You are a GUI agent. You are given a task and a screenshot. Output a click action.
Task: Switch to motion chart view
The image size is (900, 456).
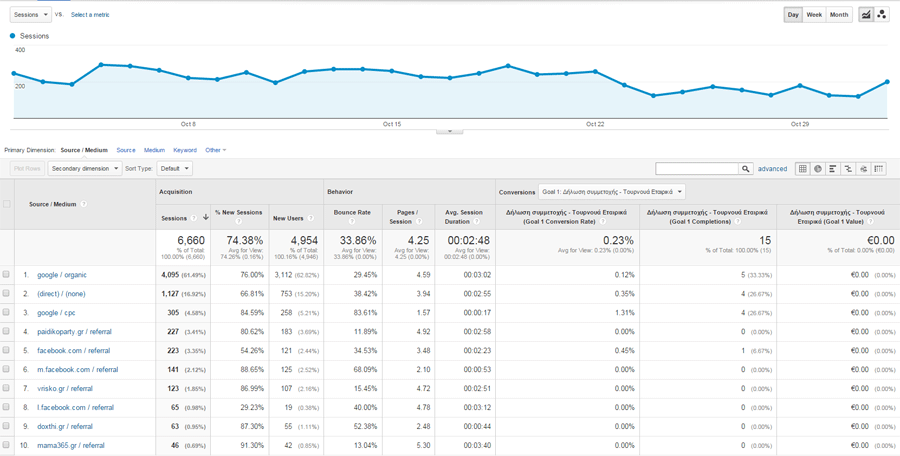(881, 15)
